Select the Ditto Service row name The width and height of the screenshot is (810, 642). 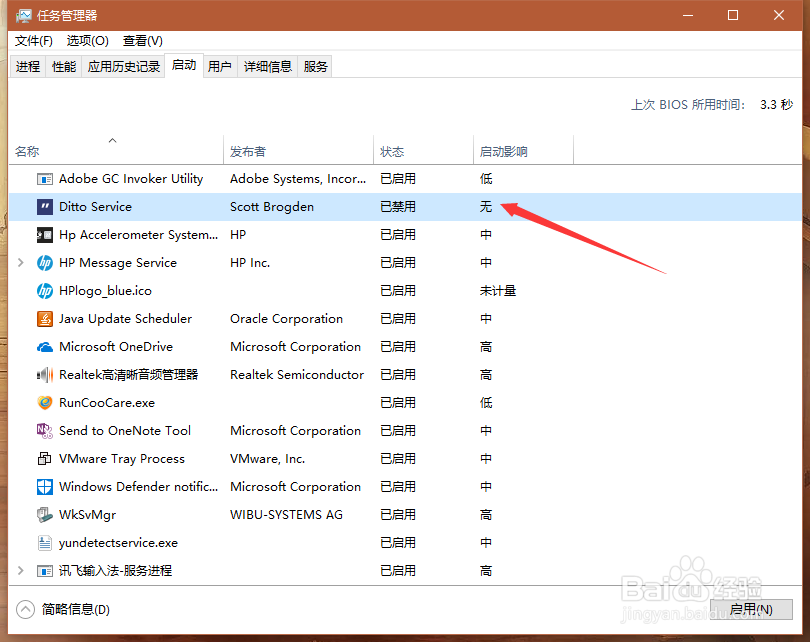click(96, 207)
